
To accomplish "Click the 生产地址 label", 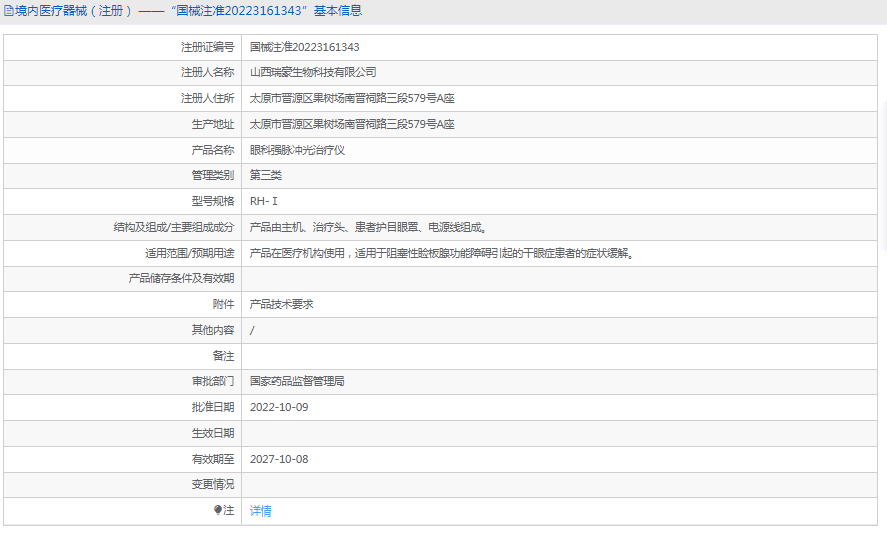I will pyautogui.click(x=213, y=124).
